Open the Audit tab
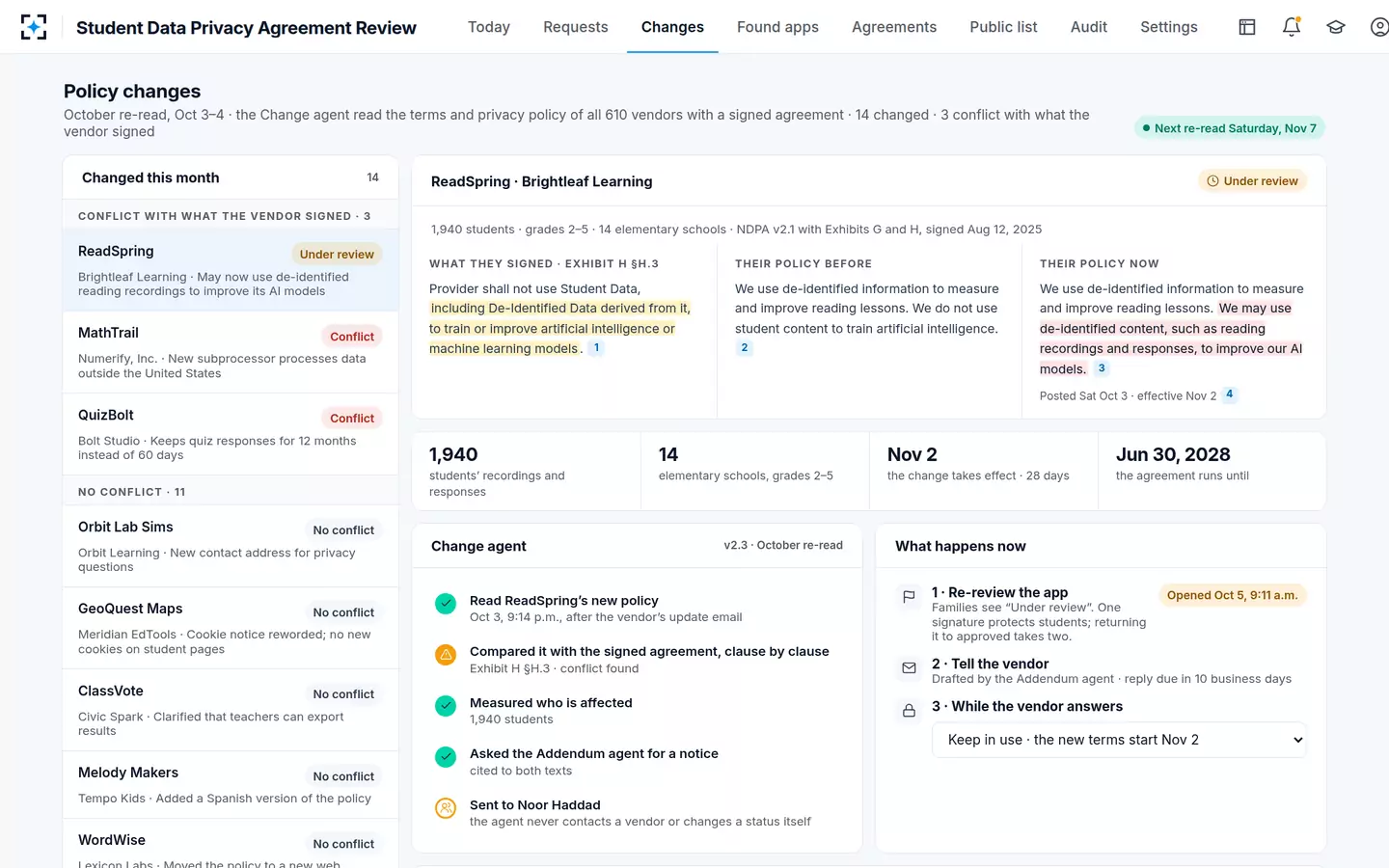Screen dimensions: 1389x868 tap(1089, 27)
